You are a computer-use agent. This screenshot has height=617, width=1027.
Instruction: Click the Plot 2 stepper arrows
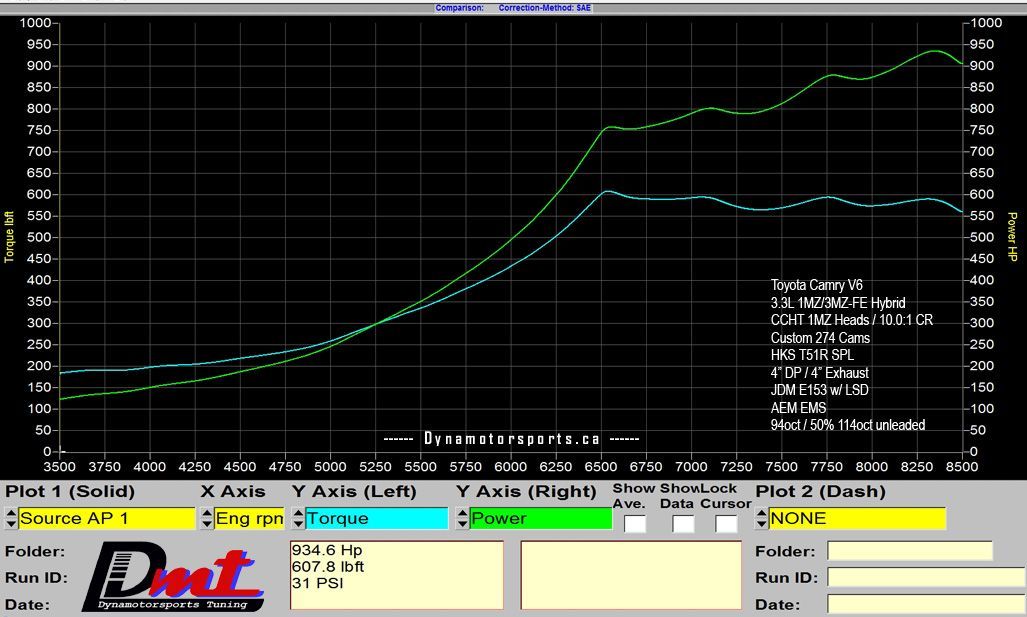pos(761,518)
